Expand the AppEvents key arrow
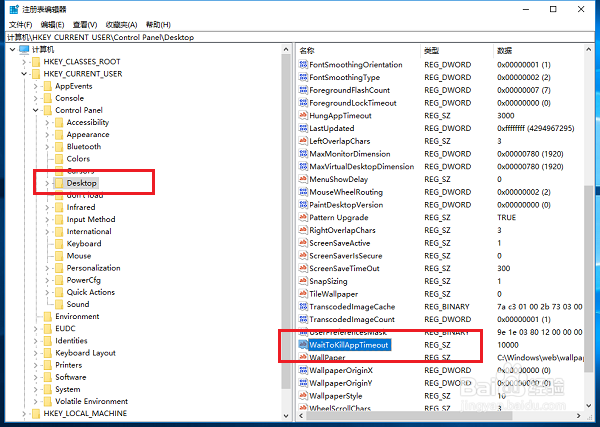Screen dimensions: 600x427 36,86
